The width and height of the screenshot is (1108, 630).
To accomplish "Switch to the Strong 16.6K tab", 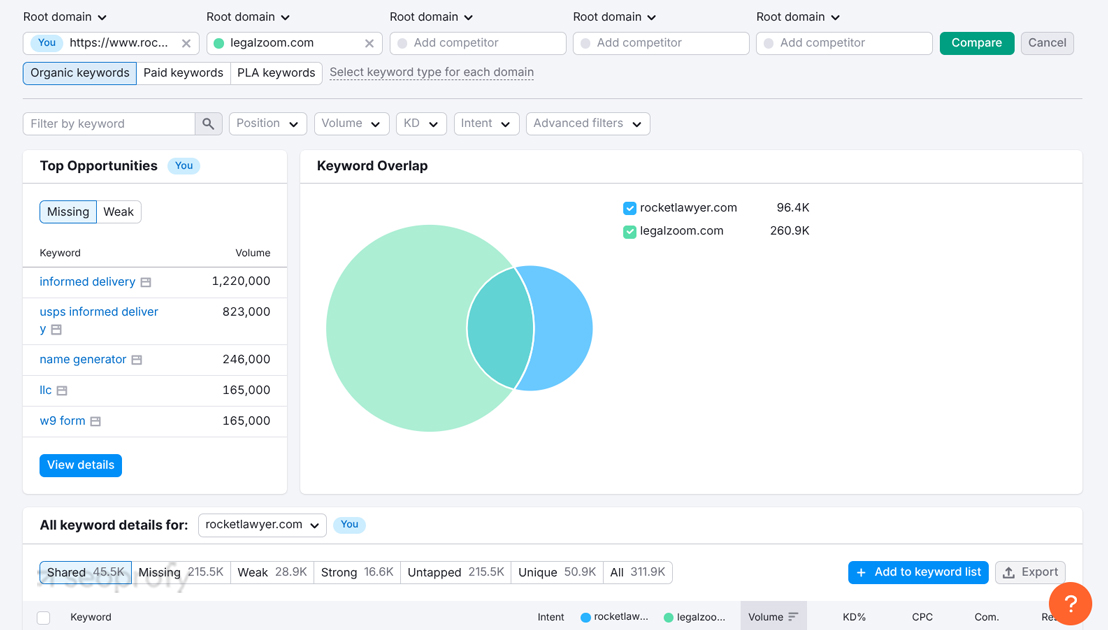I will (357, 572).
